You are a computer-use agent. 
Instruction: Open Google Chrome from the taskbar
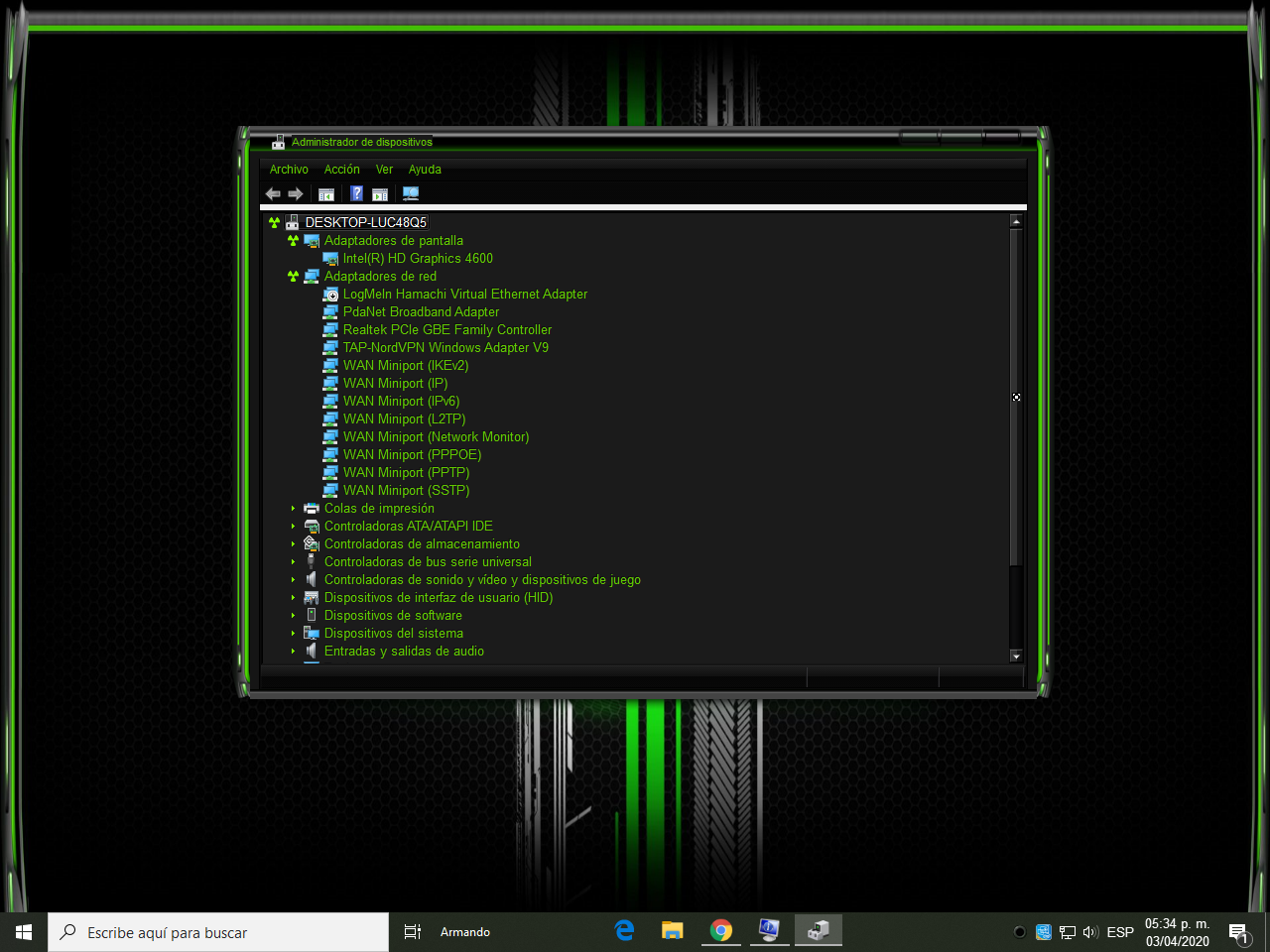point(721,930)
